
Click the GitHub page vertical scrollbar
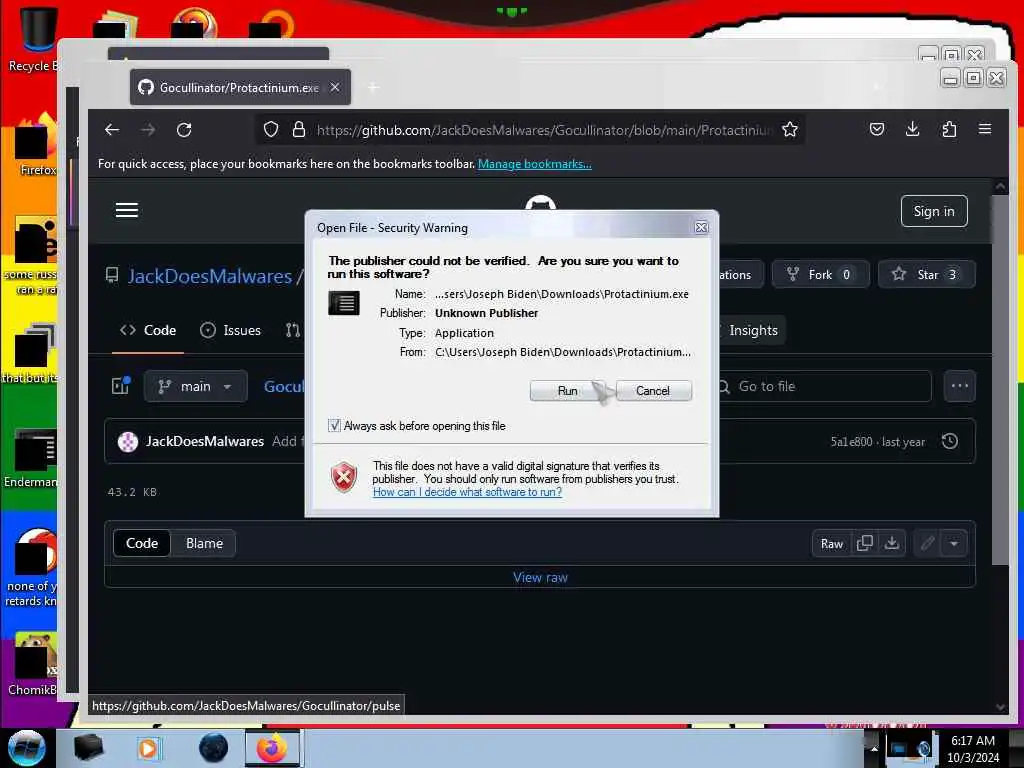coord(1000,379)
